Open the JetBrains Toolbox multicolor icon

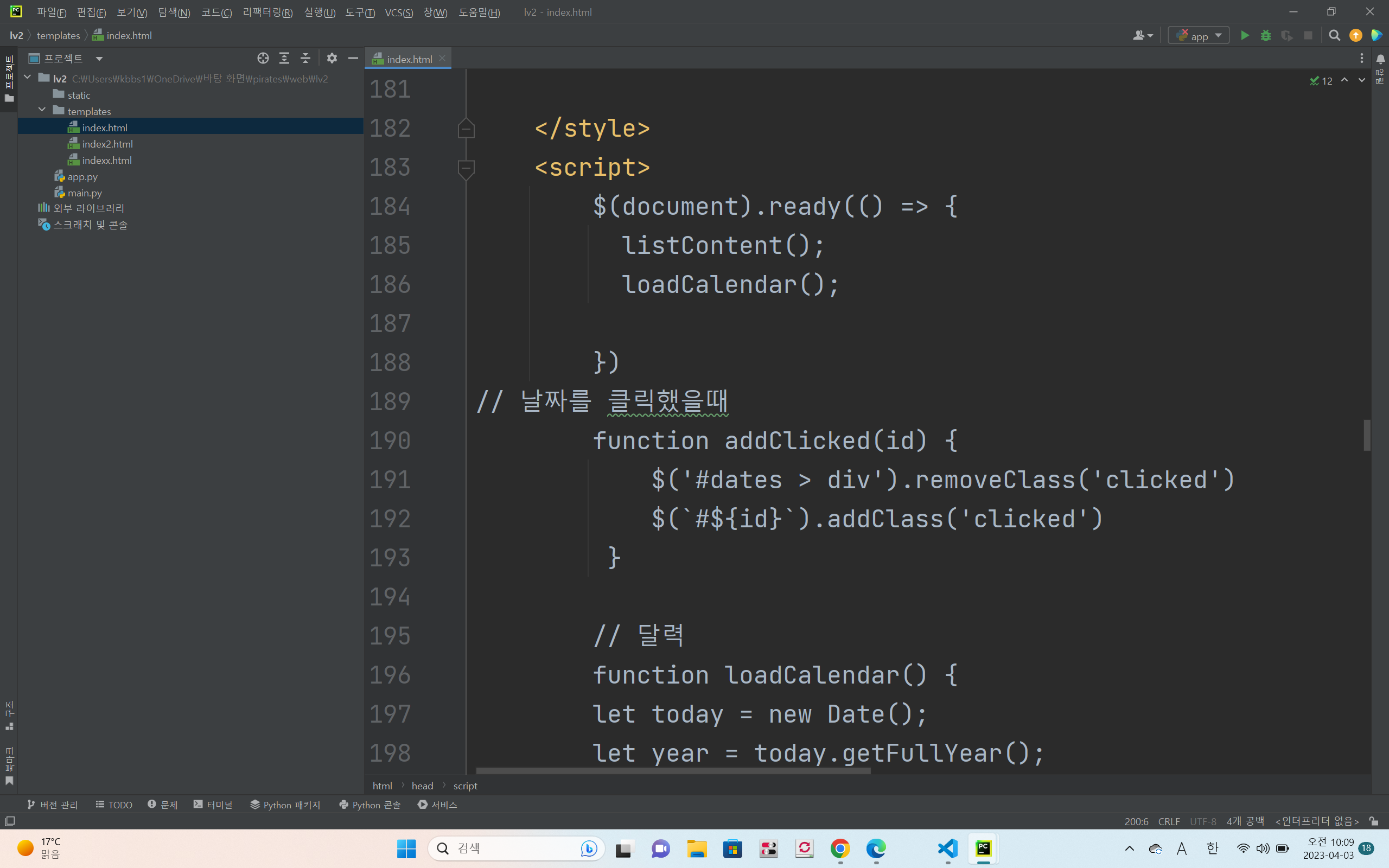pos(1377,36)
